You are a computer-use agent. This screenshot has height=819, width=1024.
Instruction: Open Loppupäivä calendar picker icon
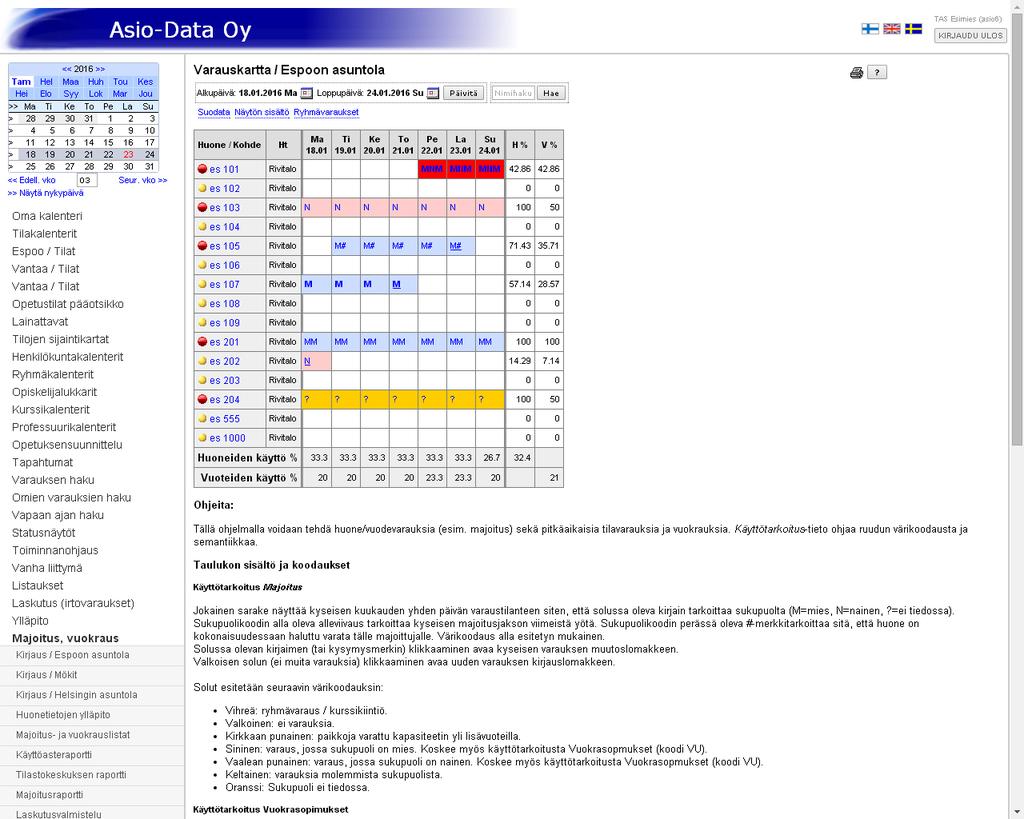tap(432, 93)
